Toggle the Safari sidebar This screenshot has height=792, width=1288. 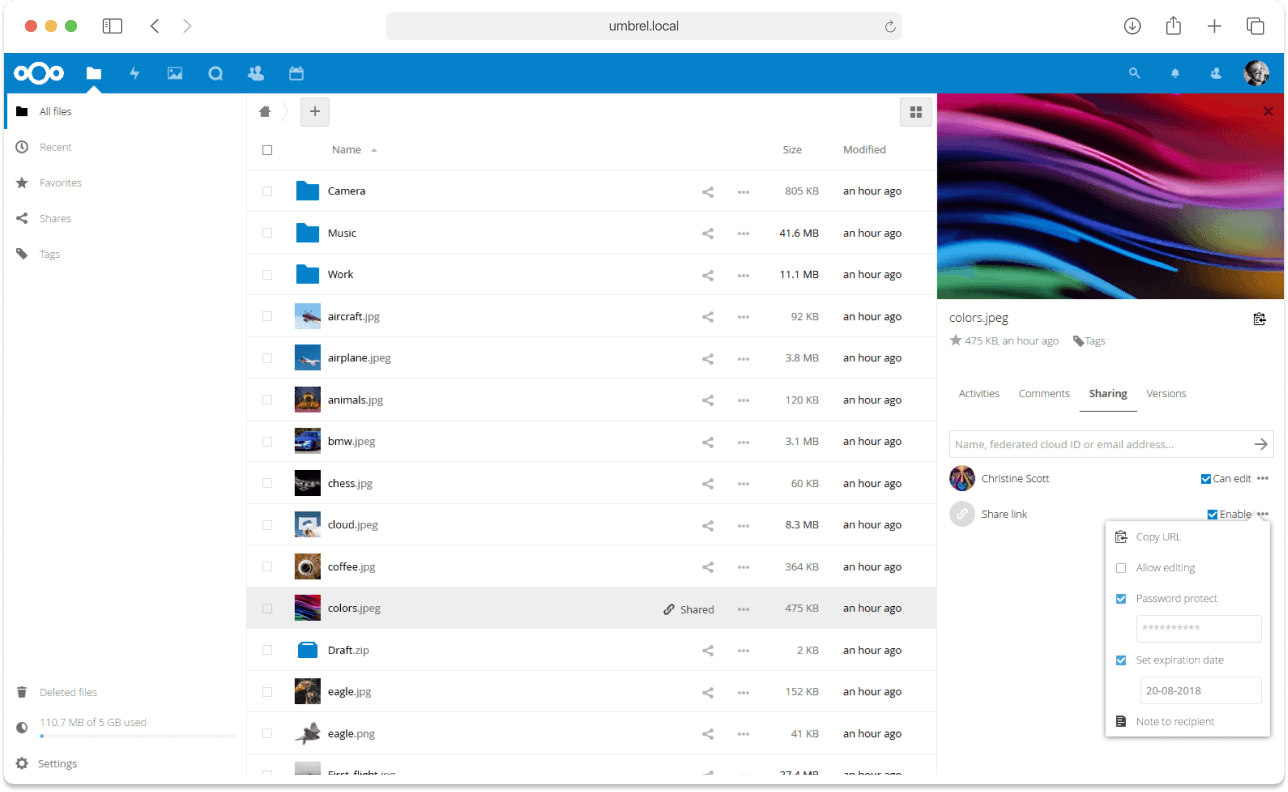click(x=112, y=26)
